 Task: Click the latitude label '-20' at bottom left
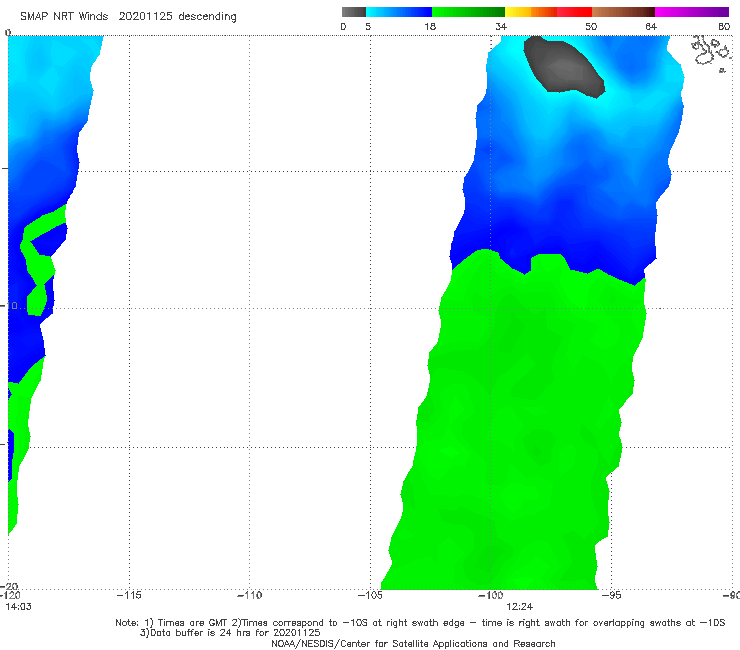9,586
